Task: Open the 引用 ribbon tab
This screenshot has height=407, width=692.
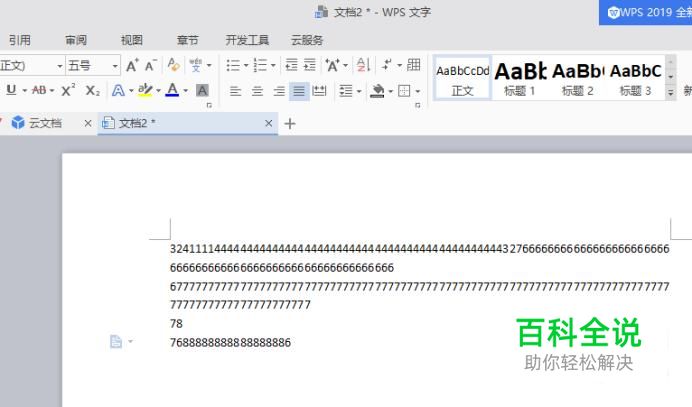Action: pos(20,40)
